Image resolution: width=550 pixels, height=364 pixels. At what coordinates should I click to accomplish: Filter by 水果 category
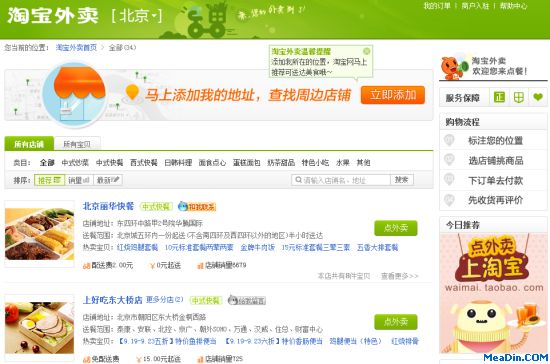[343, 162]
